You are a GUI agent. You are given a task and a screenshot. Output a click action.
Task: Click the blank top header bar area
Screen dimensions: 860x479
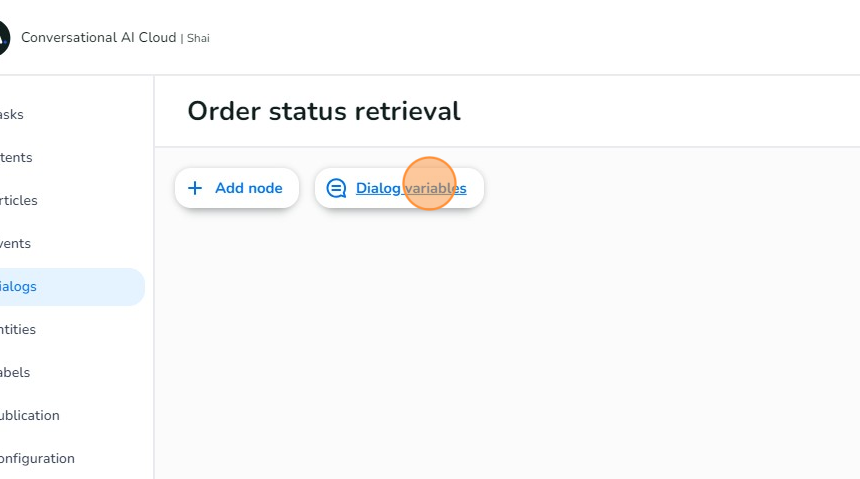(x=540, y=38)
